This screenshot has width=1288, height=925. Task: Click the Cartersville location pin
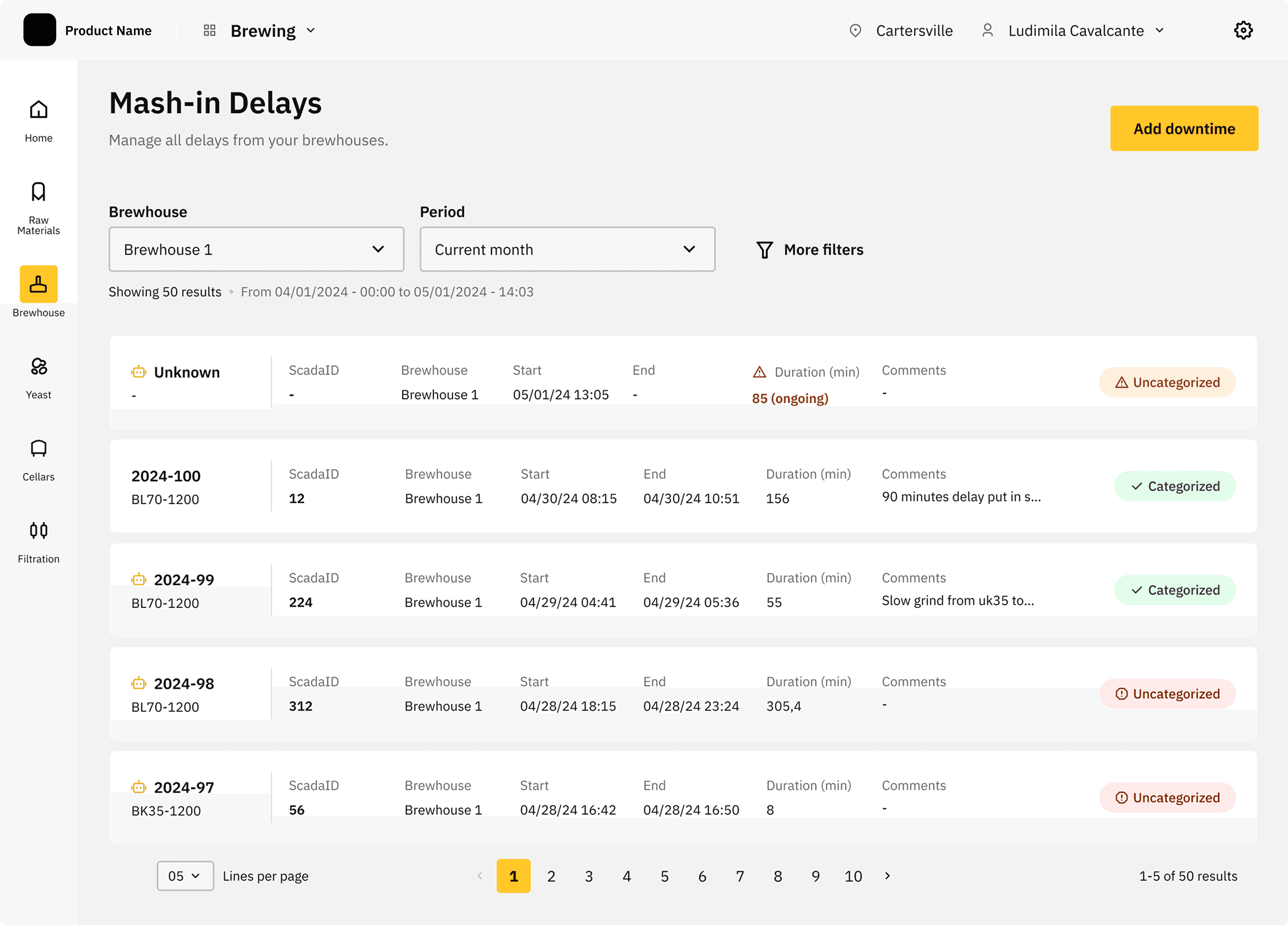tap(855, 31)
